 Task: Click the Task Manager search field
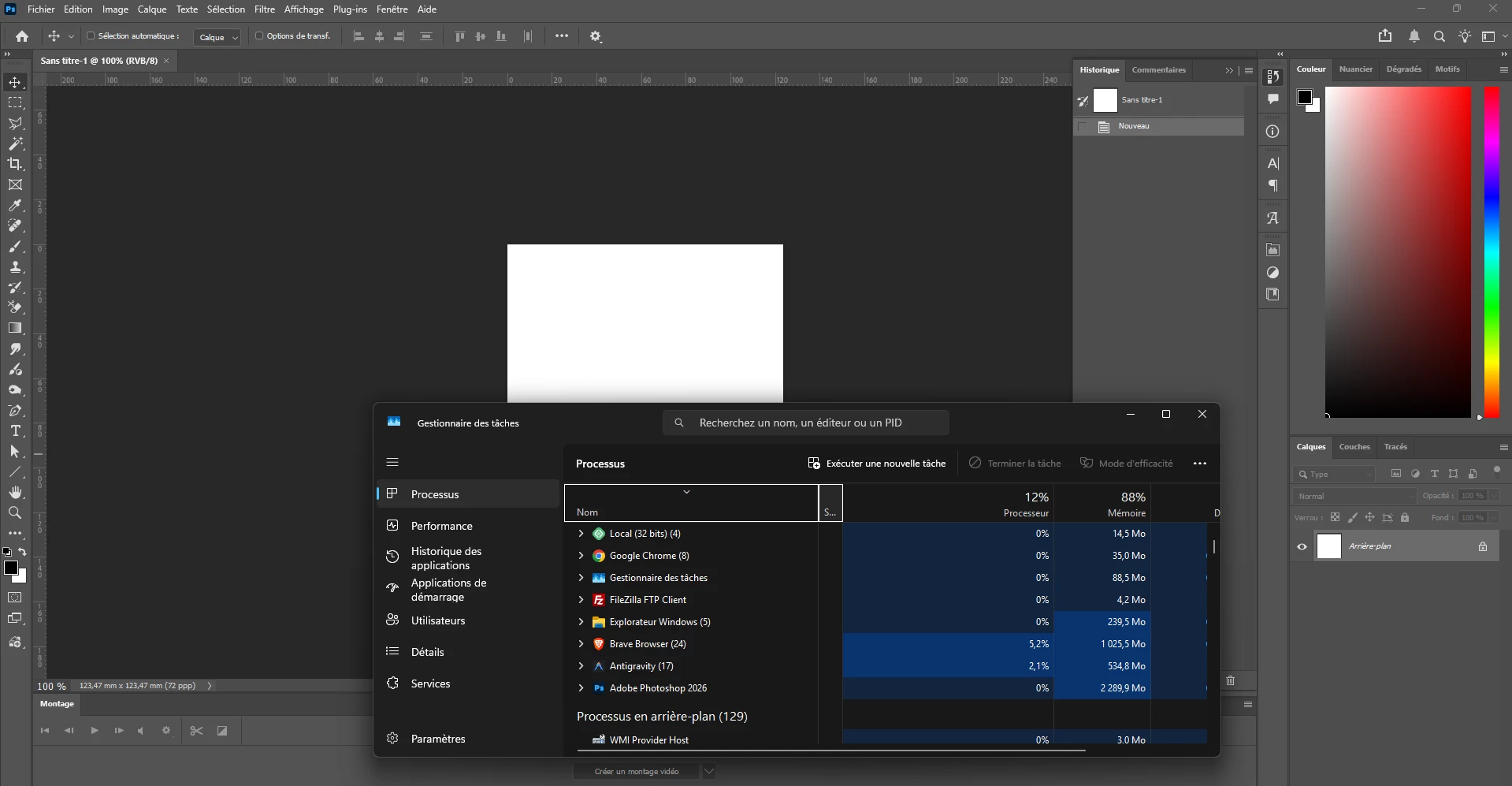point(806,423)
